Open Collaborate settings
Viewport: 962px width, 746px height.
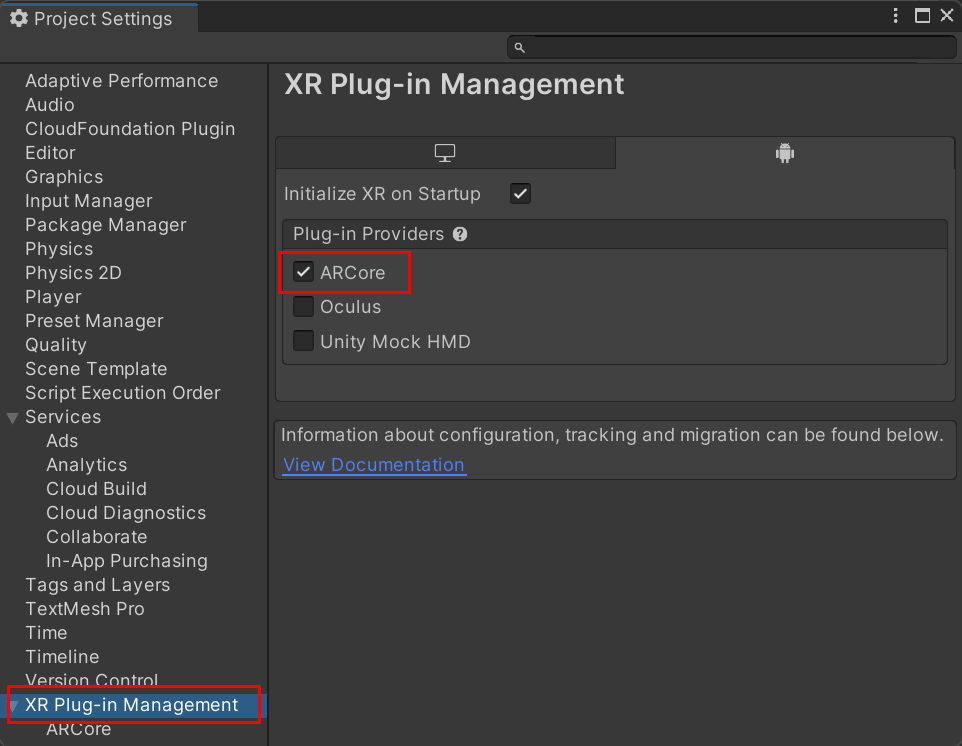[x=96, y=536]
